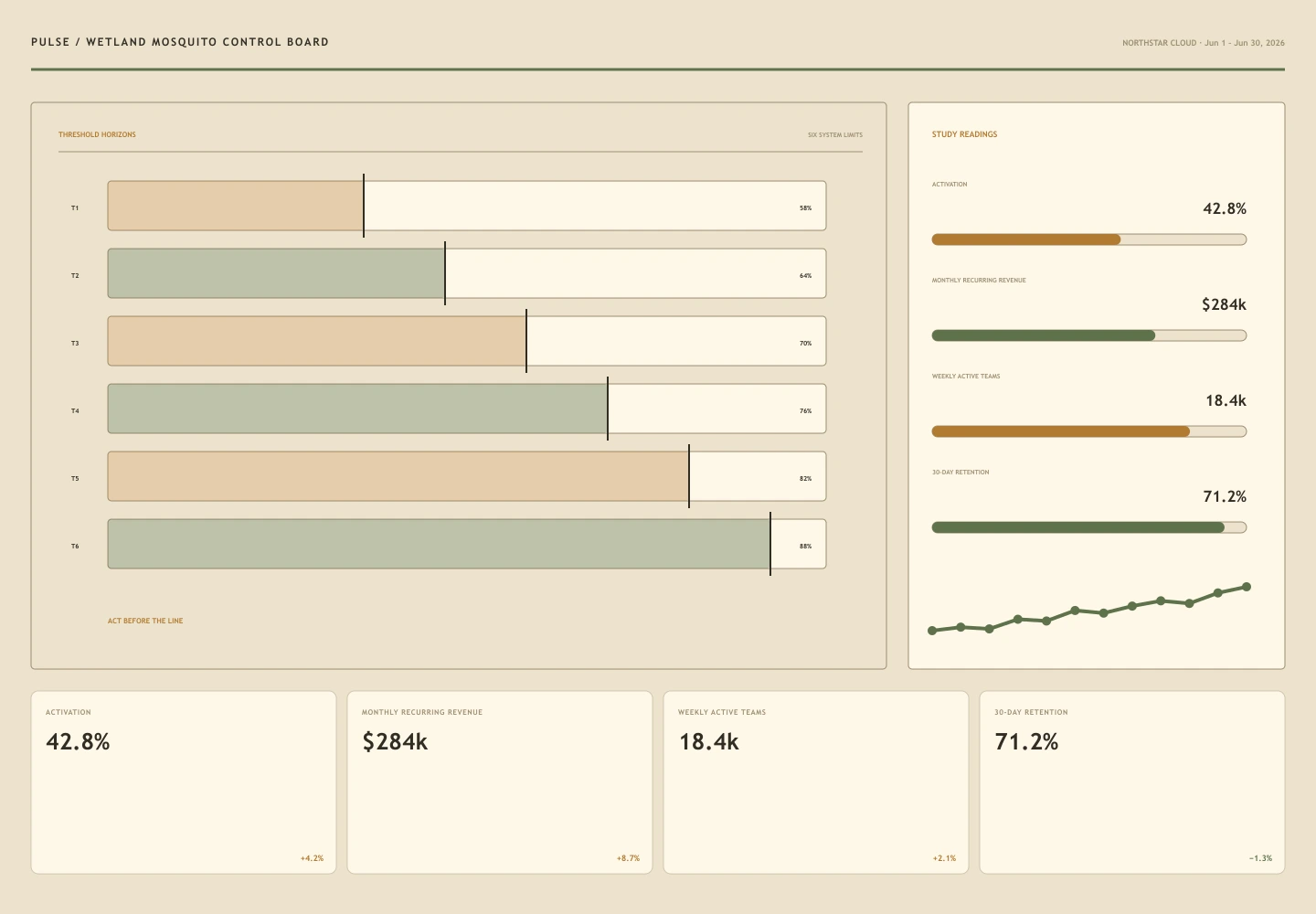Click the Activation progress bar in Study Readings
The height and width of the screenshot is (914, 1316).
(x=1089, y=239)
